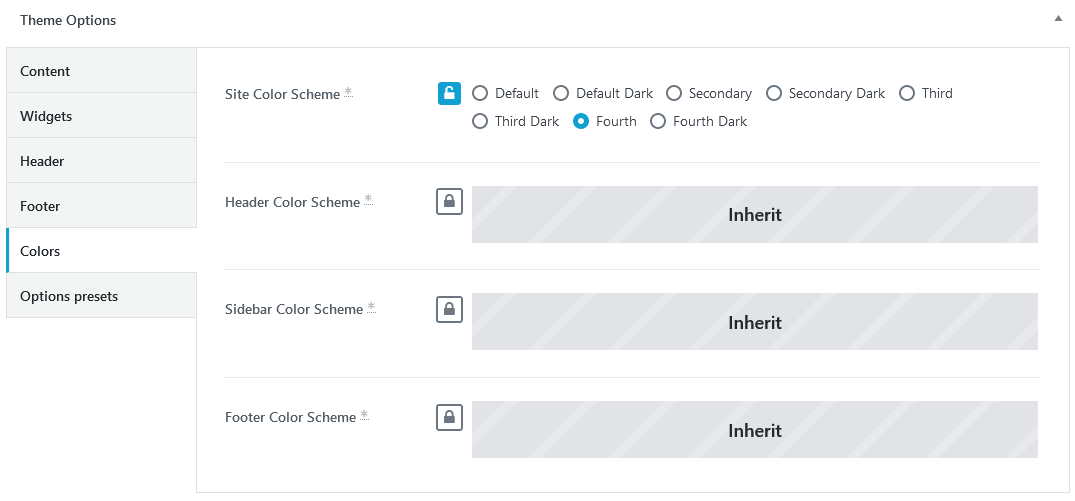
Task: Select the Default color scheme radio
Action: click(x=480, y=93)
